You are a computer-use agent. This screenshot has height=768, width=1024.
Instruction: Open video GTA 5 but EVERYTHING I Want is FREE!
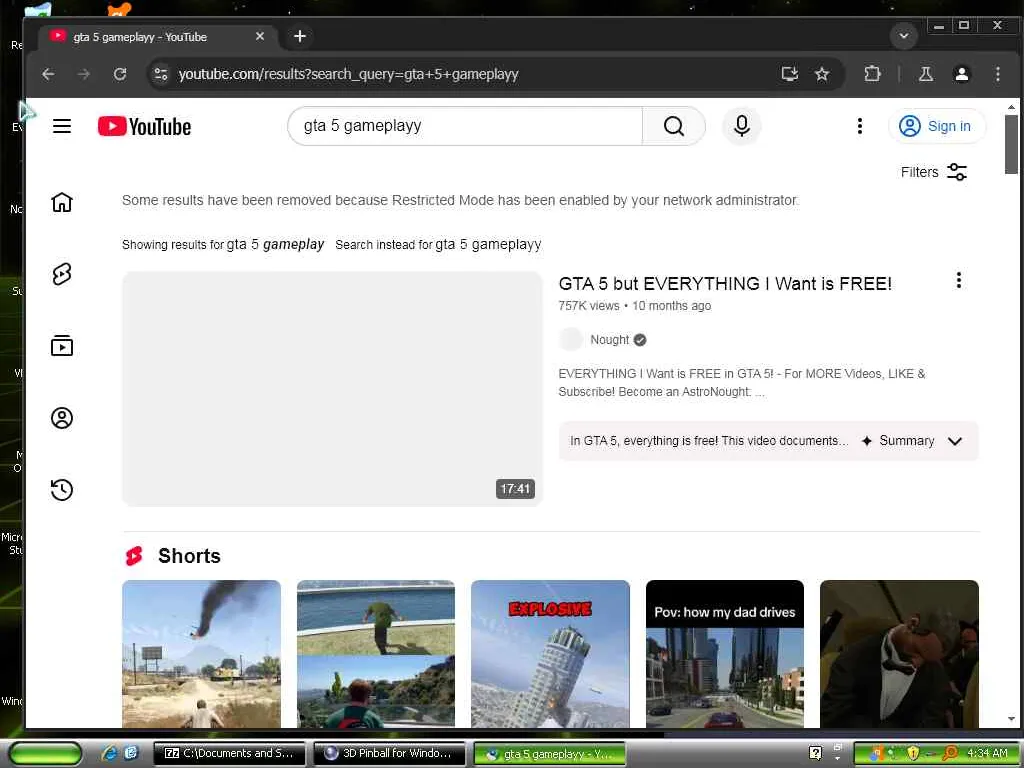tap(725, 283)
